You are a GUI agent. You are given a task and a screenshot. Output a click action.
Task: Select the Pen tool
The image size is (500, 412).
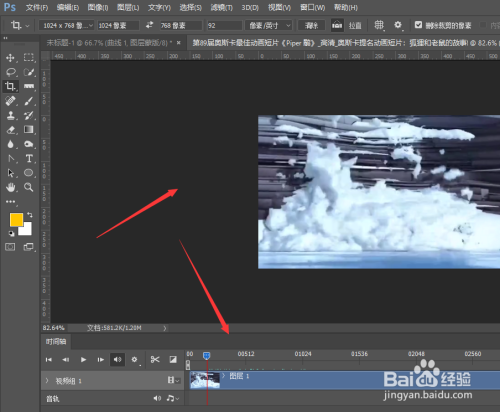point(11,159)
